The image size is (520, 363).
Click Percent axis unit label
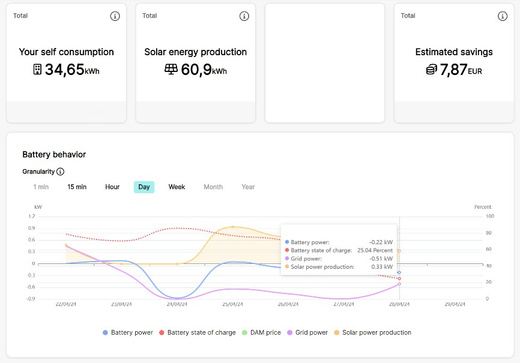click(x=483, y=207)
